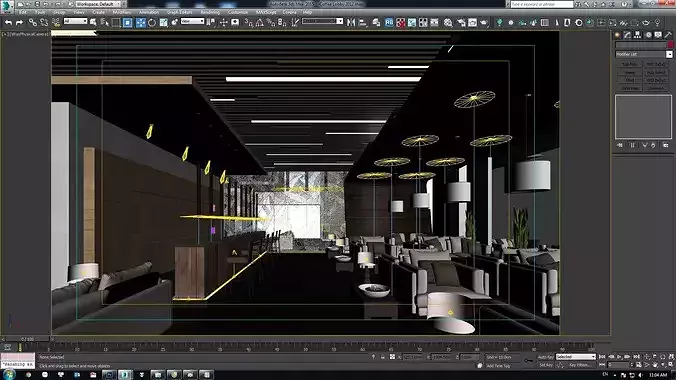Click the Redo arrow in main toolbar
The image size is (676, 380).
point(19,22)
